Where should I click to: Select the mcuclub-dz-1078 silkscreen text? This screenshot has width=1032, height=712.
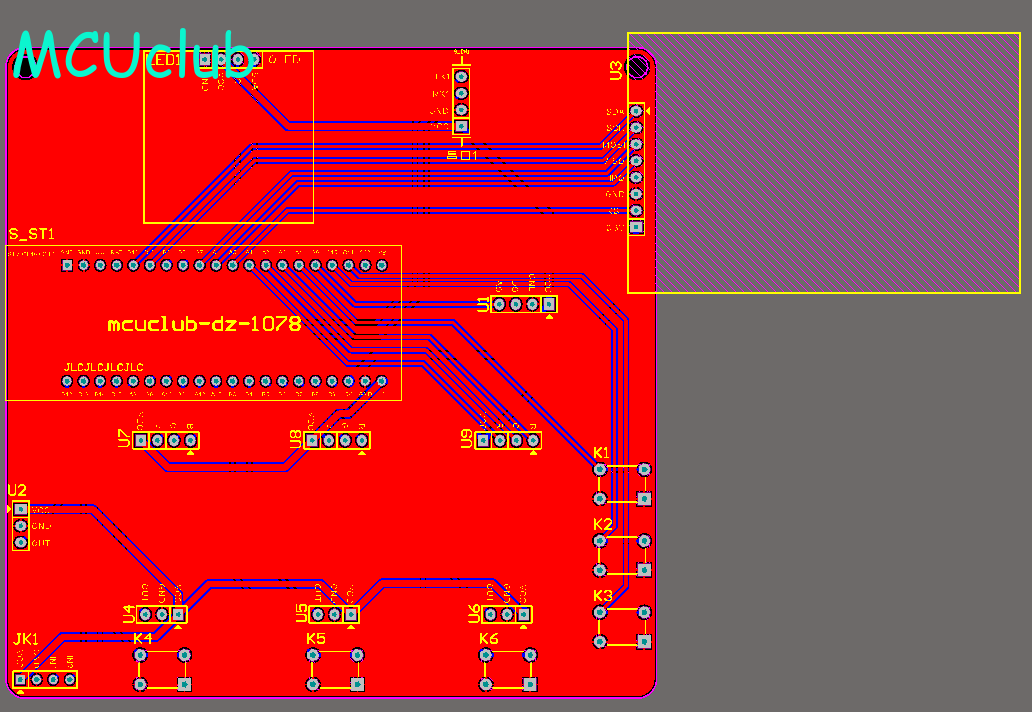pos(204,324)
